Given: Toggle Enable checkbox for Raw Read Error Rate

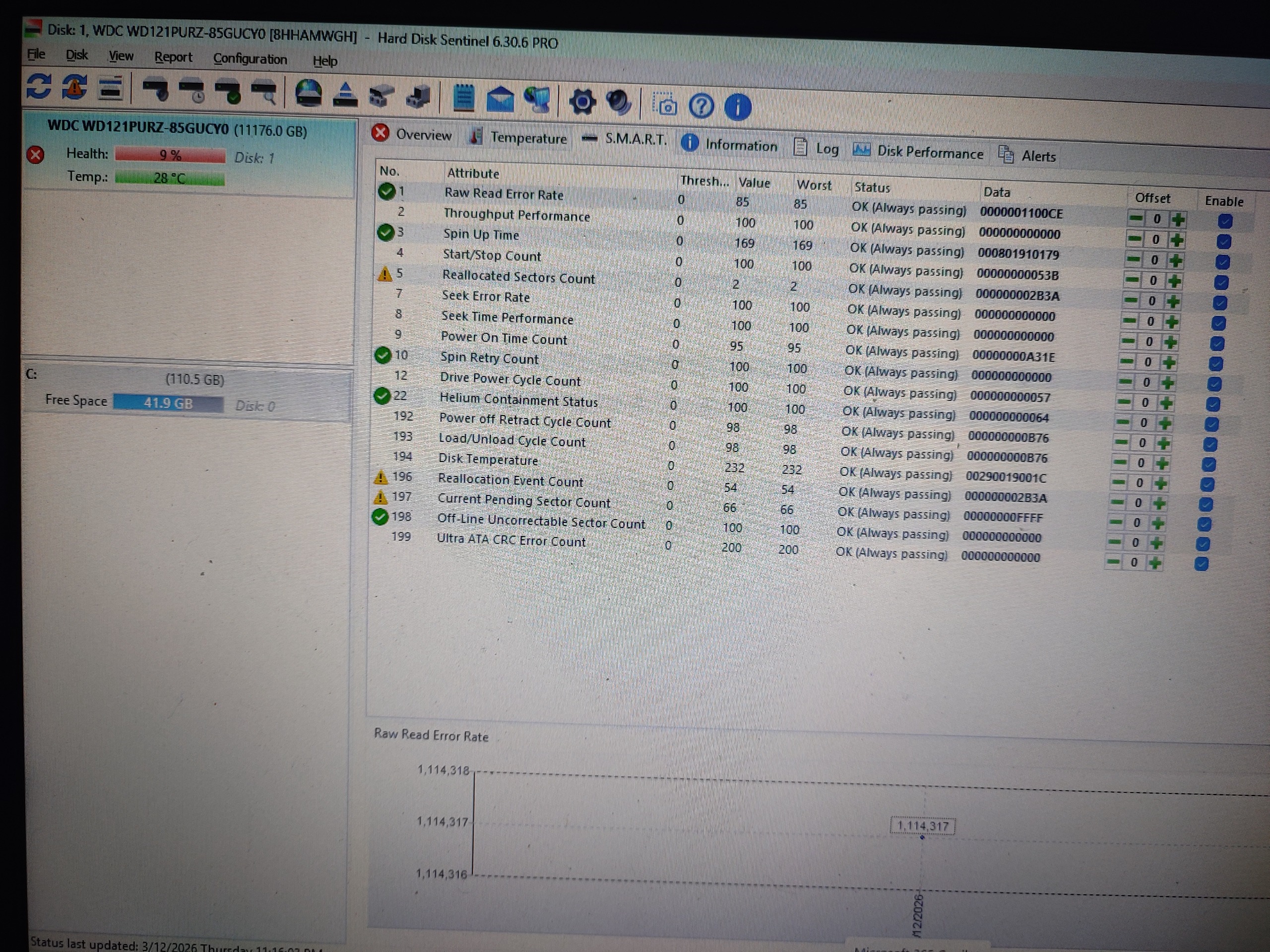Looking at the screenshot, I should point(1225,222).
